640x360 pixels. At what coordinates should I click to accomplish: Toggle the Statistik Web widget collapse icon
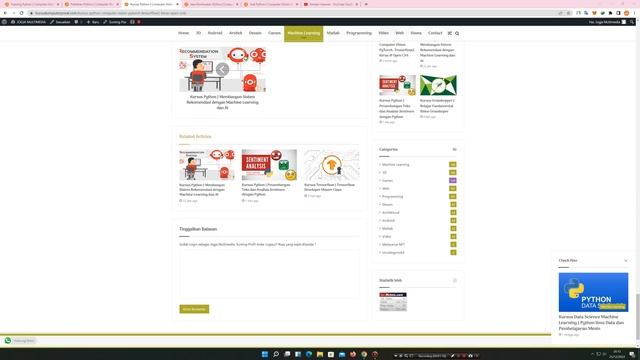tap(455, 280)
